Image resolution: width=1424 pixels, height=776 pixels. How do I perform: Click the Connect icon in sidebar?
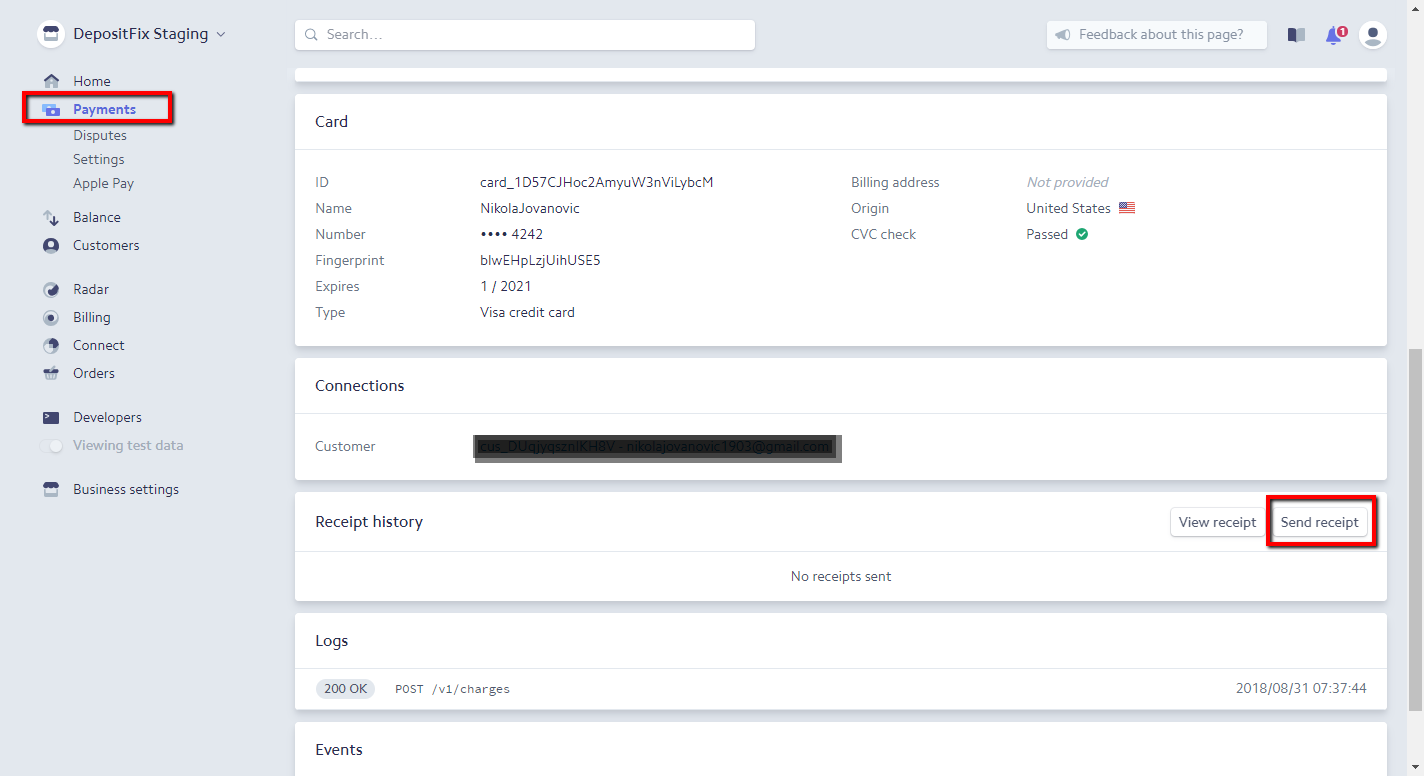coord(51,345)
